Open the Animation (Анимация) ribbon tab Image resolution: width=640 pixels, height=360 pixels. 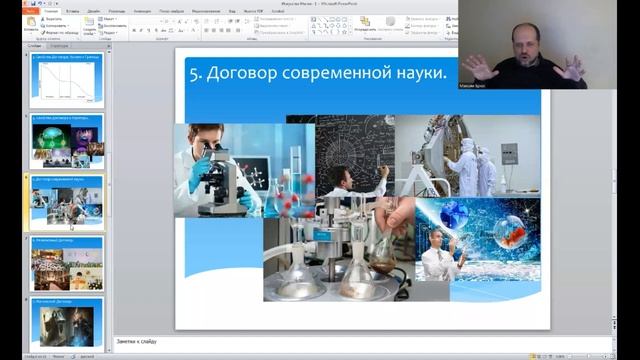142,11
